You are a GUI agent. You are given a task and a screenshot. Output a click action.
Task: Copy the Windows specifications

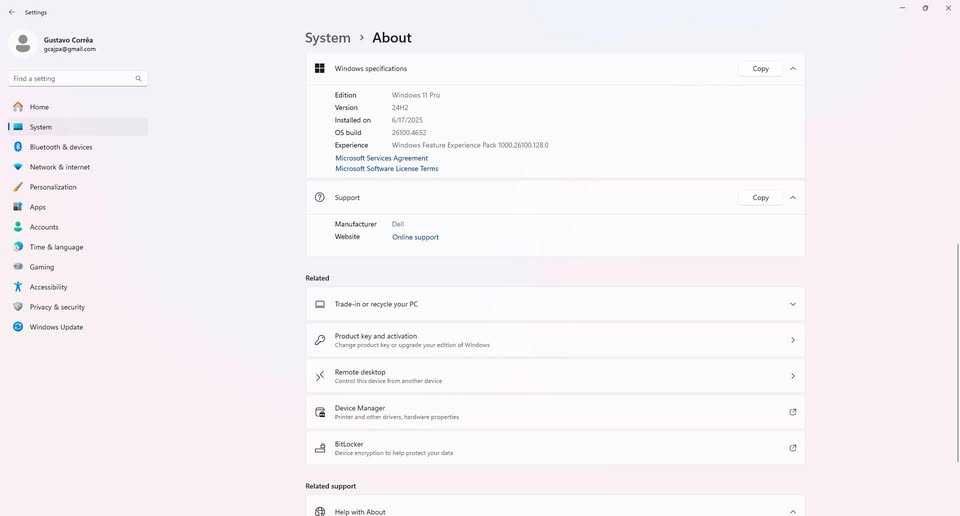tap(760, 69)
